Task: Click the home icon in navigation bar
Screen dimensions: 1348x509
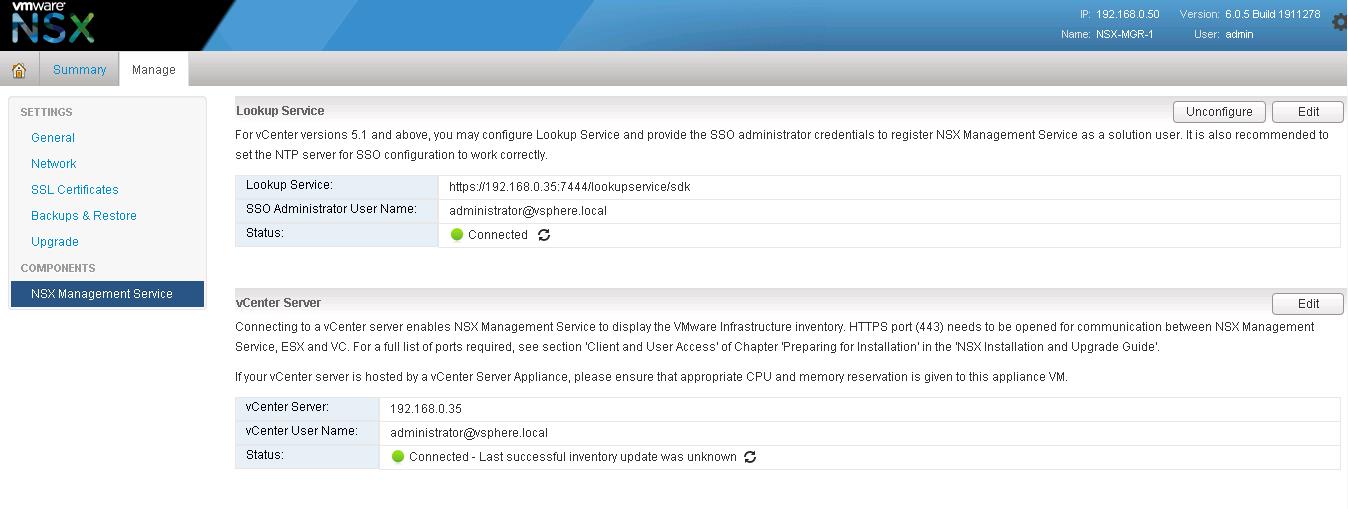Action: click(x=18, y=70)
